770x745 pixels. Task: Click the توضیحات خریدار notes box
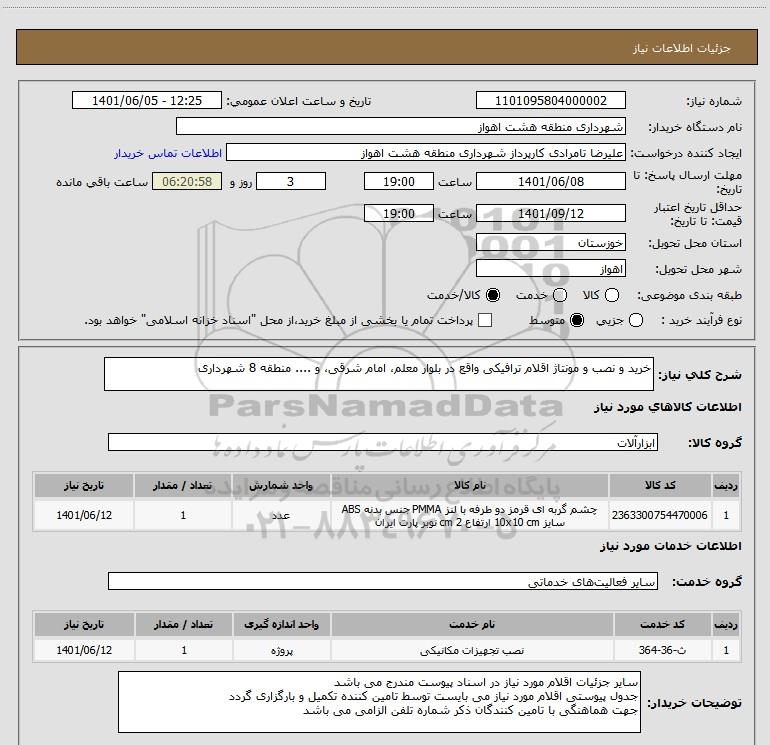click(x=380, y=702)
